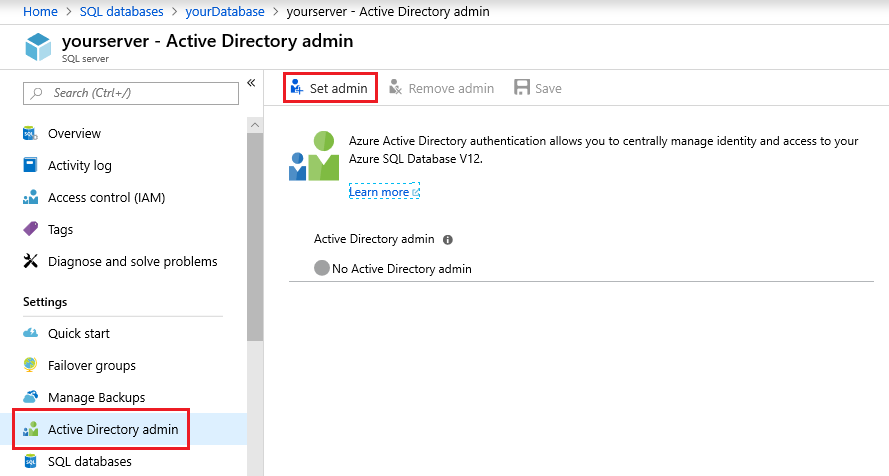Click the Remove admin button
Viewport: 889px width, 476px height.
(x=441, y=88)
